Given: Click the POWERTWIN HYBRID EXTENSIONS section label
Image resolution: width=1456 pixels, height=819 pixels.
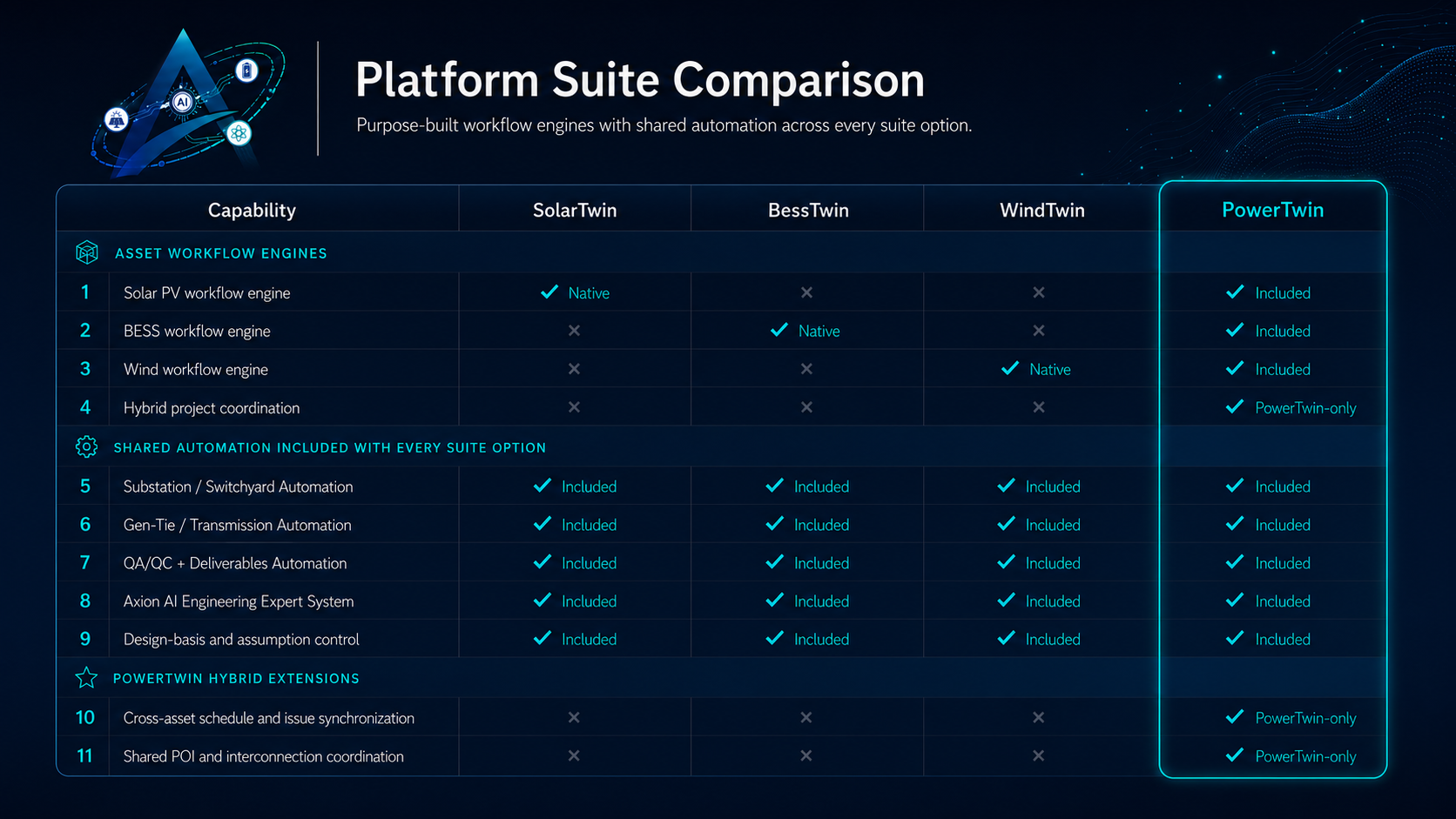Looking at the screenshot, I should click(236, 678).
